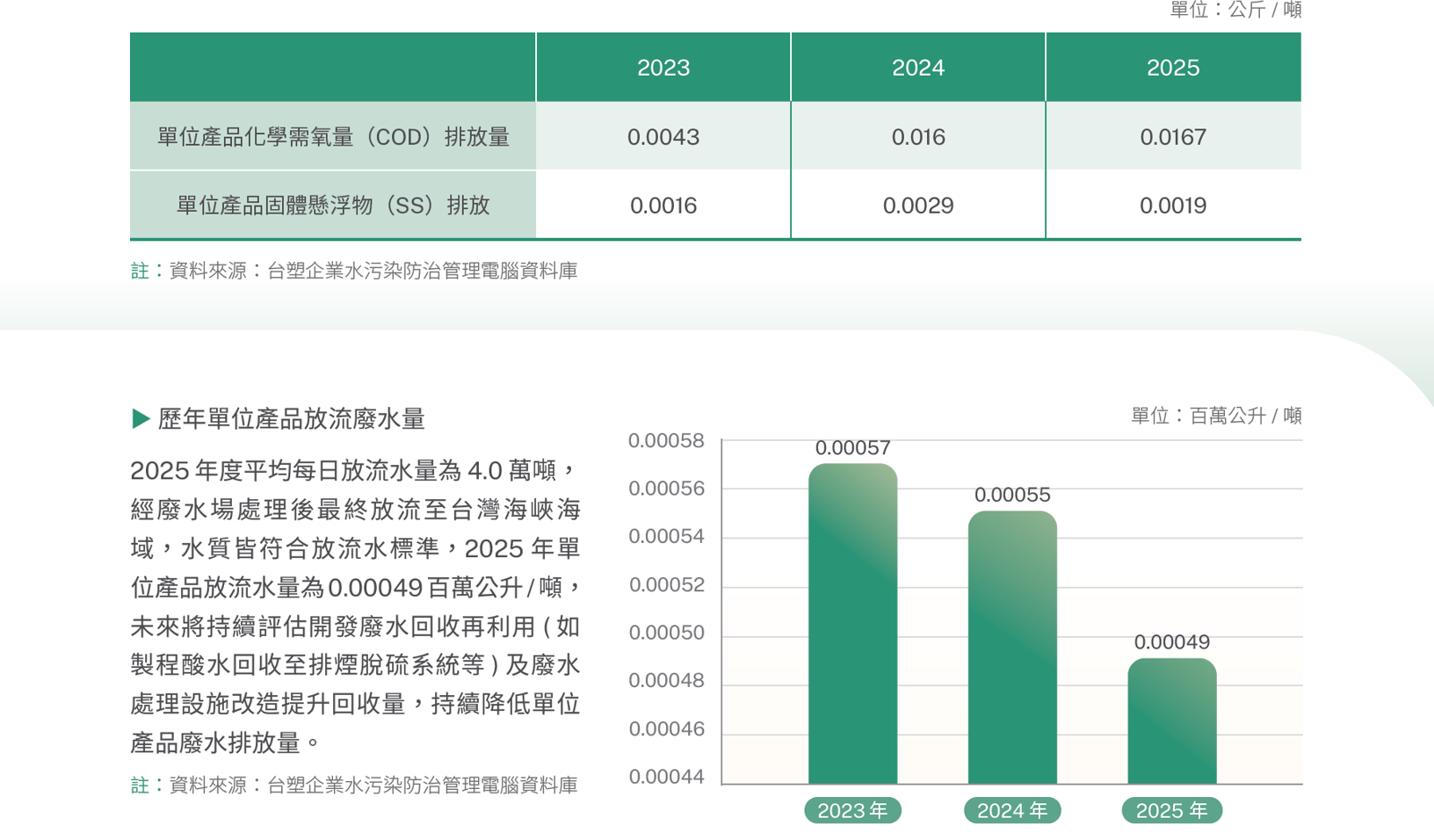Image resolution: width=1434 pixels, height=840 pixels.
Task: Click the 2025 bar in chart
Action: (x=1172, y=721)
